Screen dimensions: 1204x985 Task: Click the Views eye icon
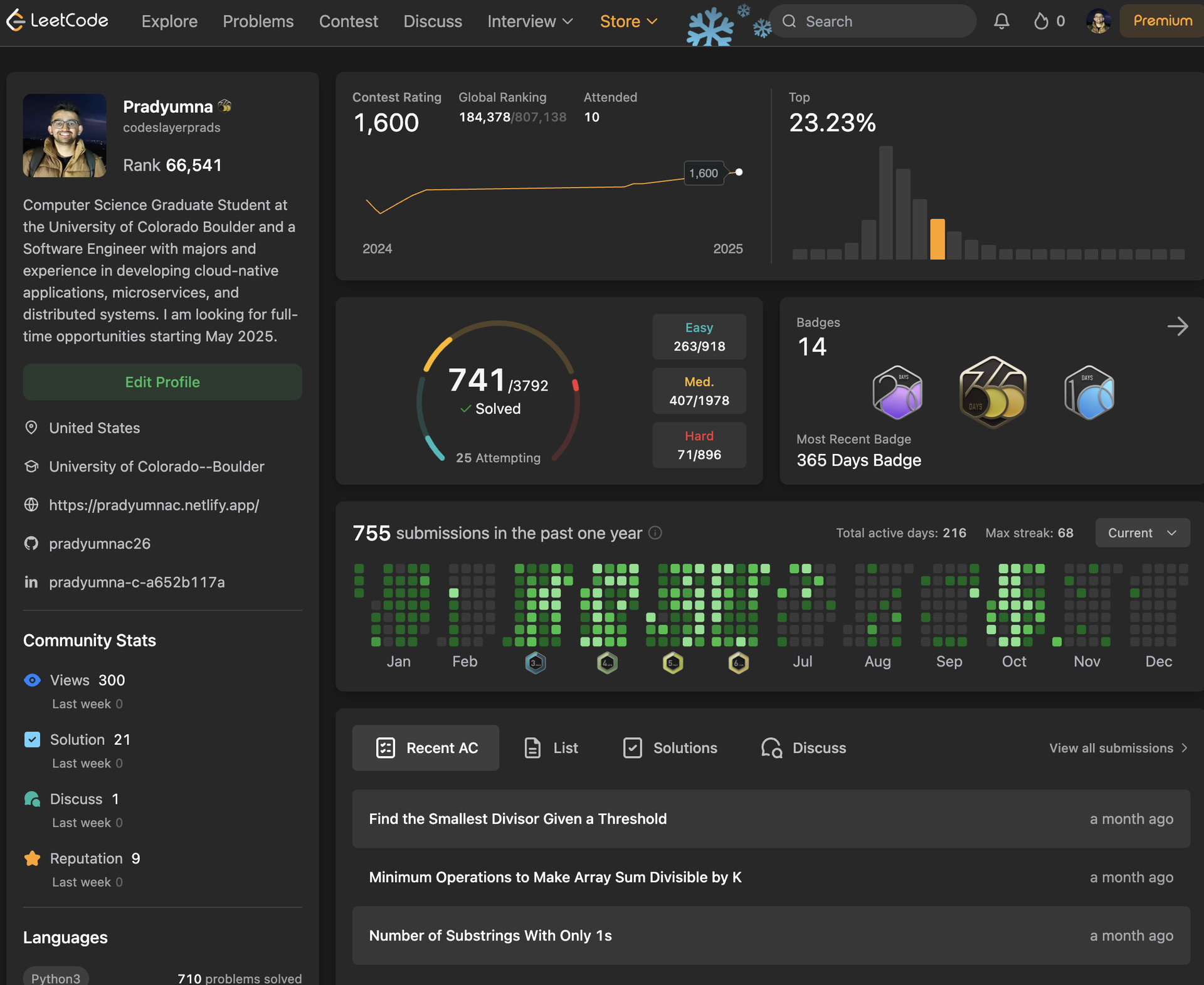[x=32, y=680]
